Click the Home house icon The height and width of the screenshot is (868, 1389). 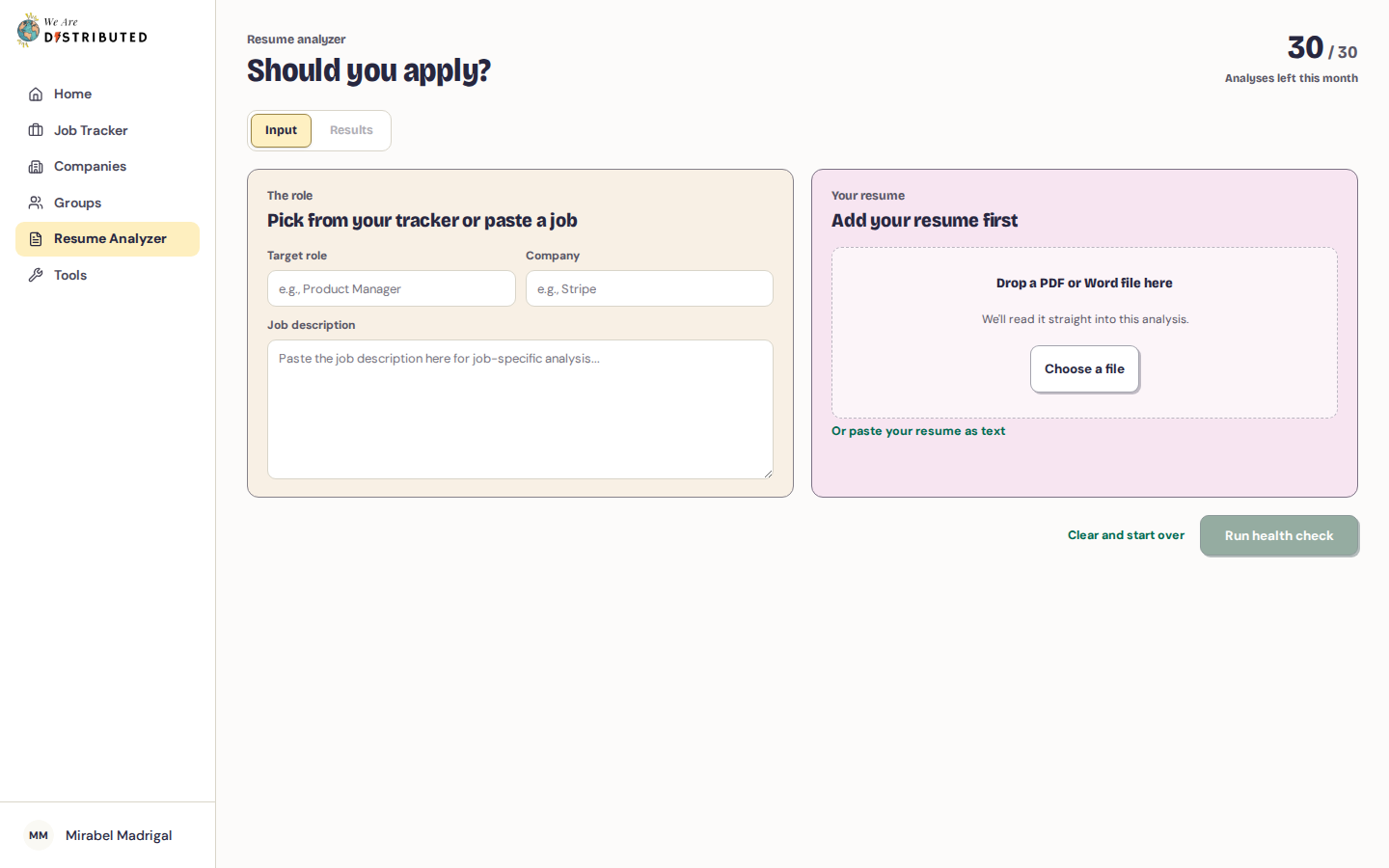point(36,95)
